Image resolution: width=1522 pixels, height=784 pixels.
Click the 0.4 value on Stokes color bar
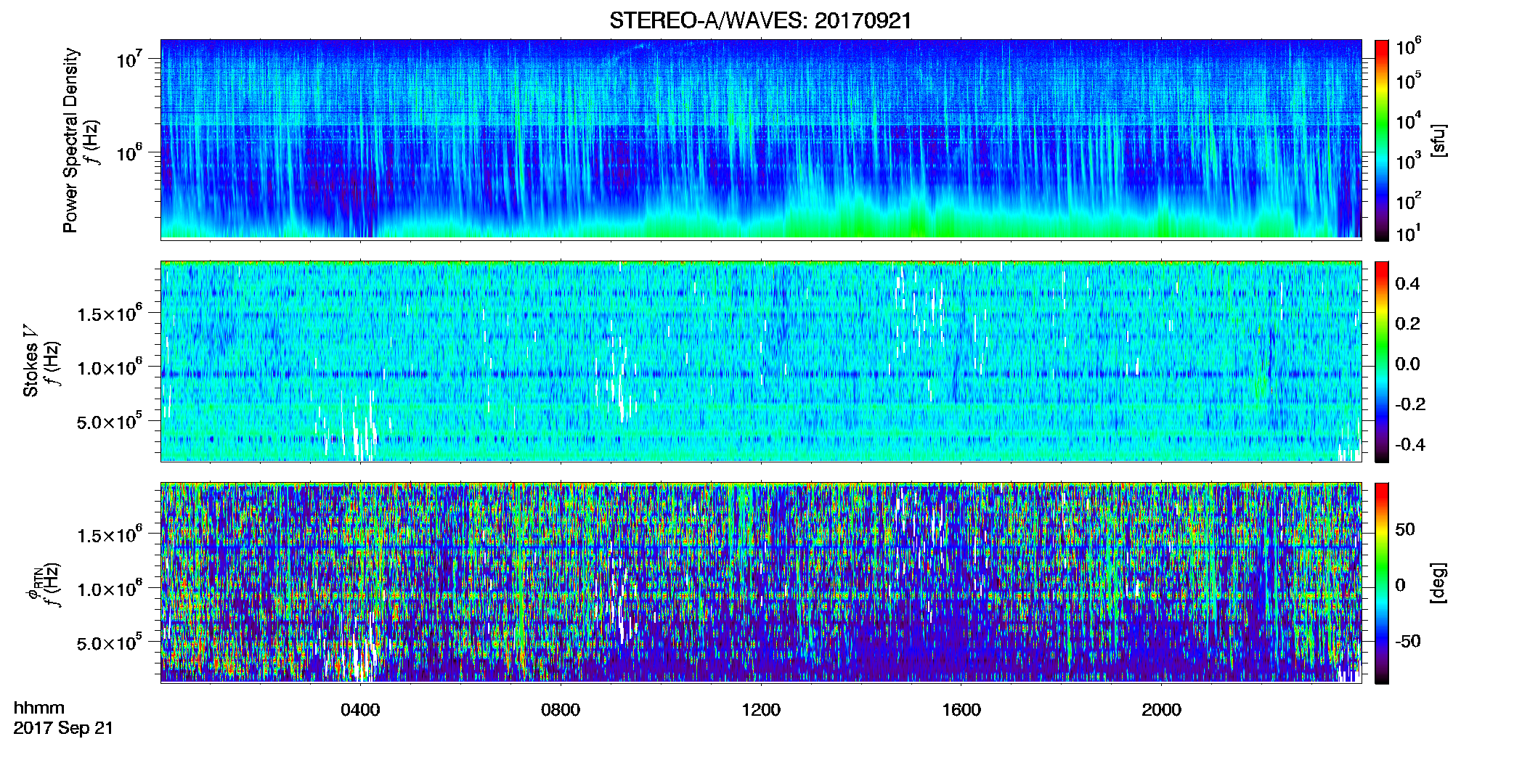pyautogui.click(x=1407, y=284)
